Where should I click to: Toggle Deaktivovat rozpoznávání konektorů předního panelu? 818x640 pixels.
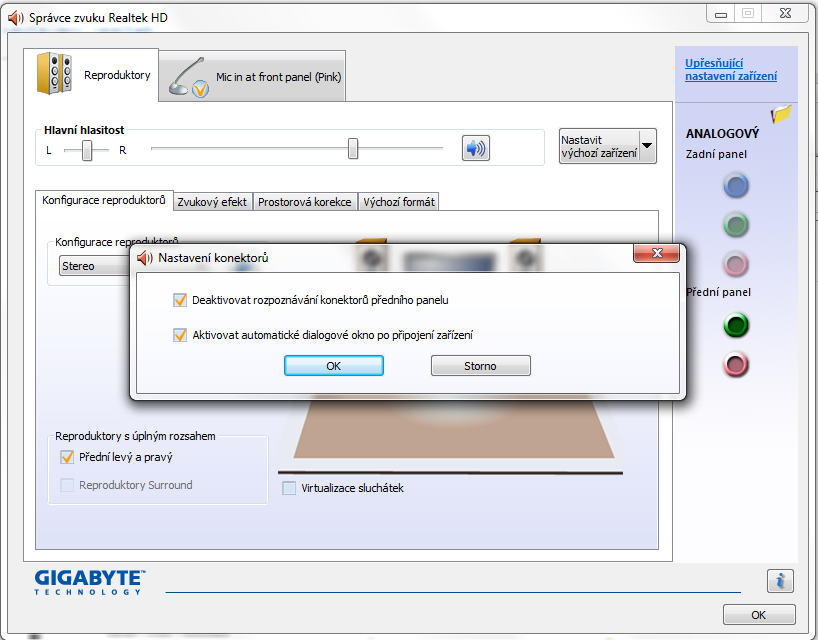tap(180, 300)
